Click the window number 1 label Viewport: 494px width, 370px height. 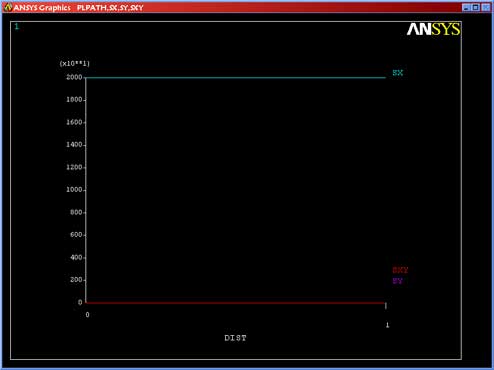pos(17,27)
